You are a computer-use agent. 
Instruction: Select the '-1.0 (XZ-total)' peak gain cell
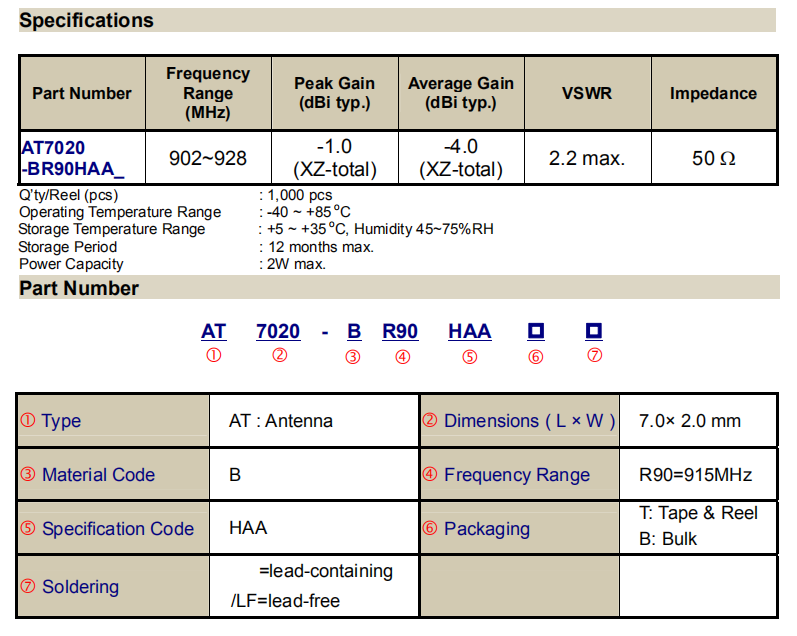pyautogui.click(x=334, y=158)
